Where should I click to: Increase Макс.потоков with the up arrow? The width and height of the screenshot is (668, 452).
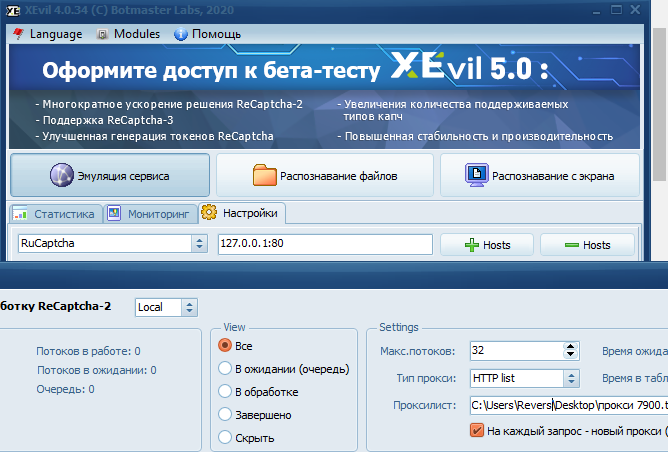[570, 346]
